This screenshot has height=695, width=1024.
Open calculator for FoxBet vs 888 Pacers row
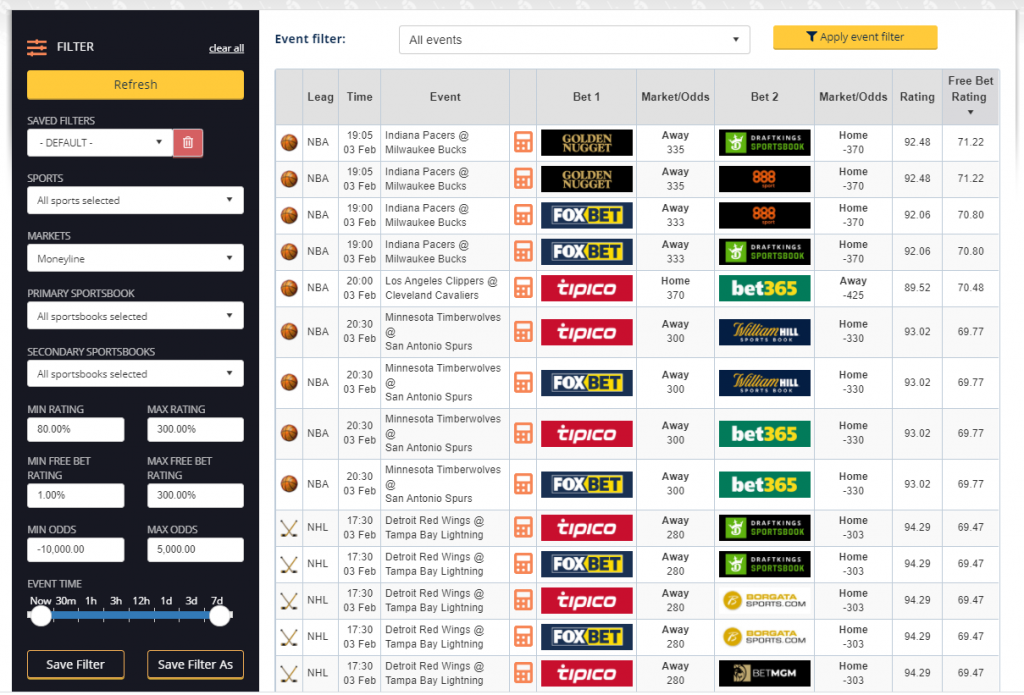tap(523, 215)
